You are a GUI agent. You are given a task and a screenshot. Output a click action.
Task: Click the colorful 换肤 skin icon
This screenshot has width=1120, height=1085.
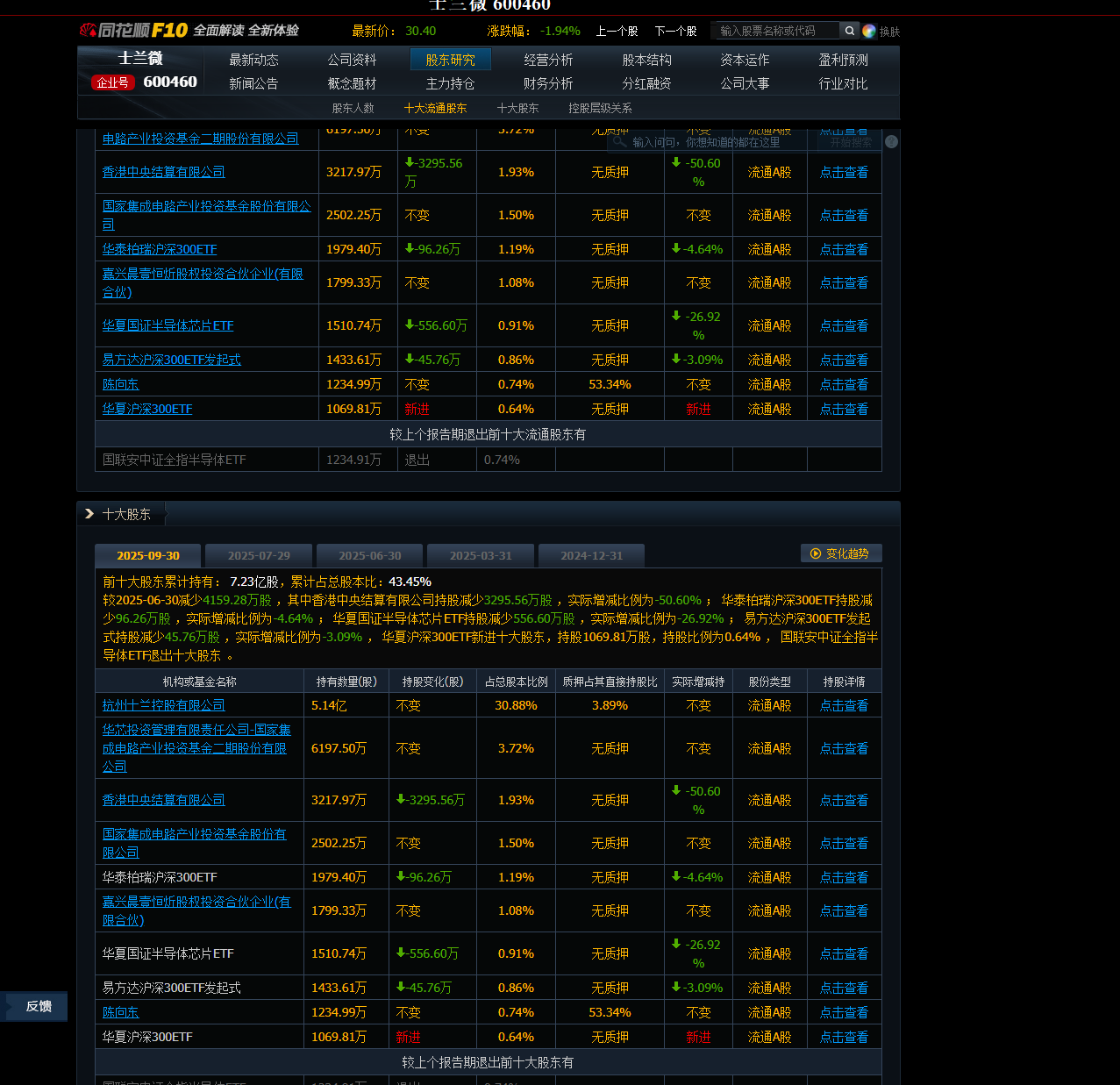coord(869,32)
